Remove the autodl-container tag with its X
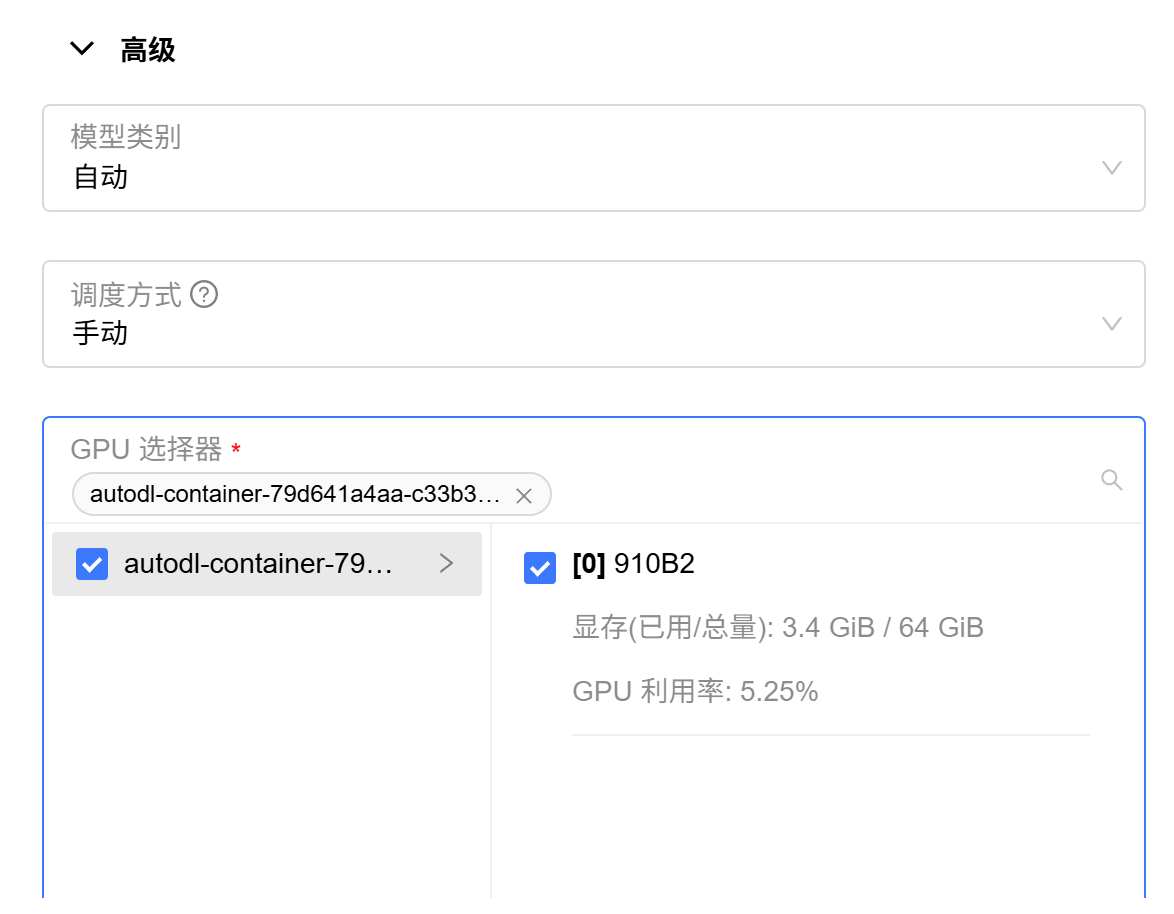Image resolution: width=1174 pixels, height=914 pixels. pos(523,495)
